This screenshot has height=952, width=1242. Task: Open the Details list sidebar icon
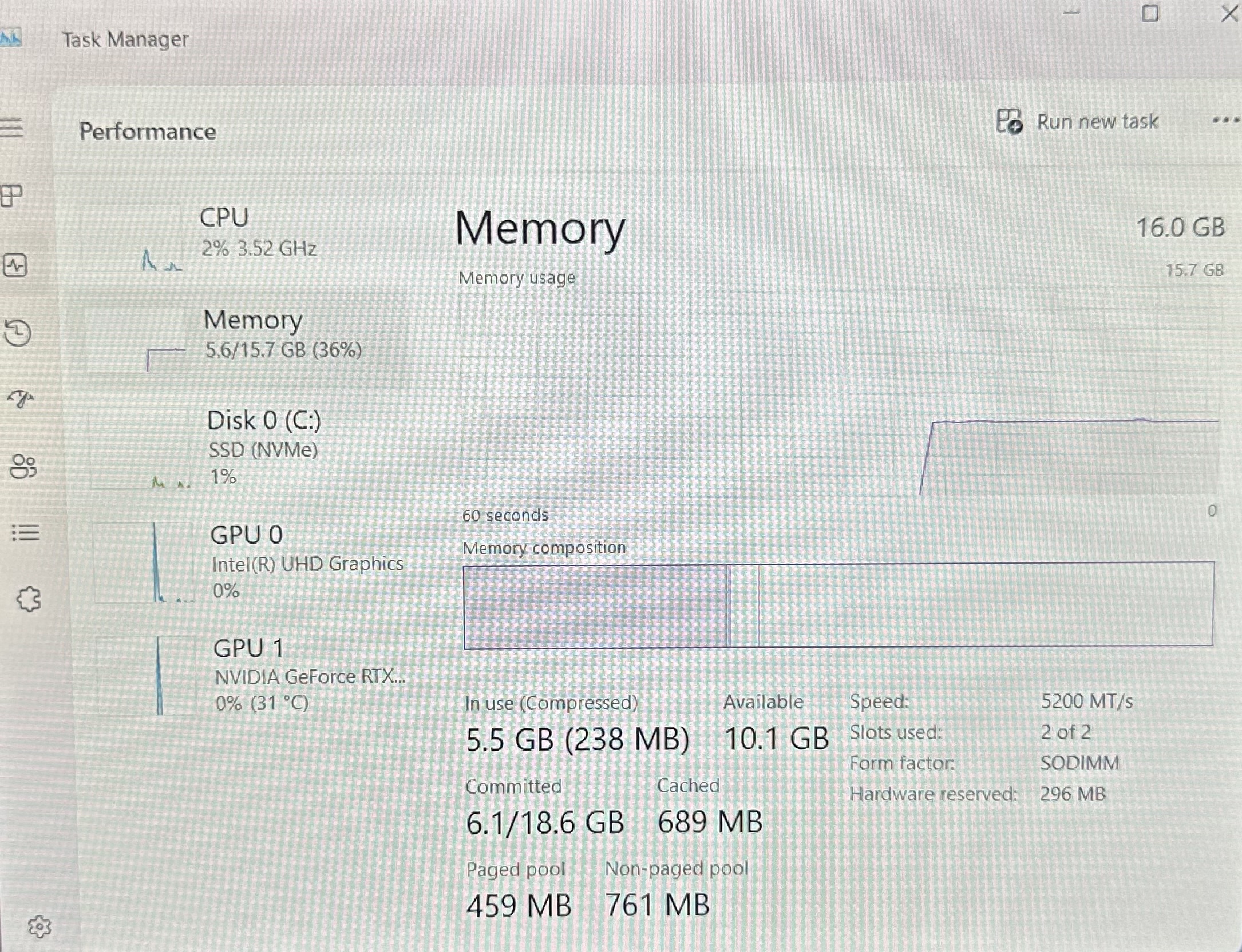click(x=26, y=533)
